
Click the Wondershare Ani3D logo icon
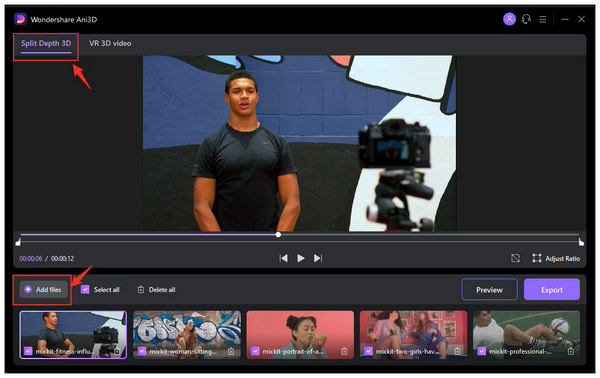20,19
